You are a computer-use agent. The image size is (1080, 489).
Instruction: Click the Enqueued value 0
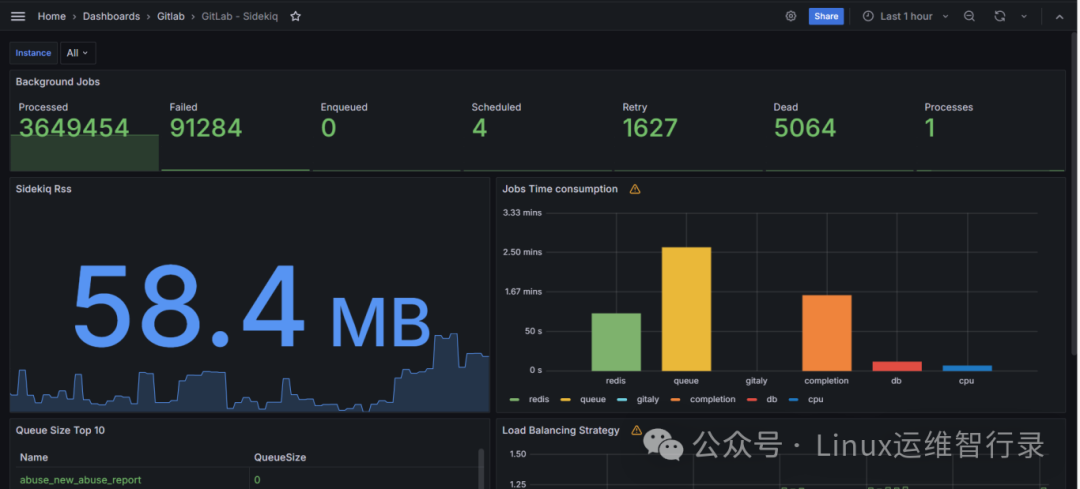tap(329, 127)
